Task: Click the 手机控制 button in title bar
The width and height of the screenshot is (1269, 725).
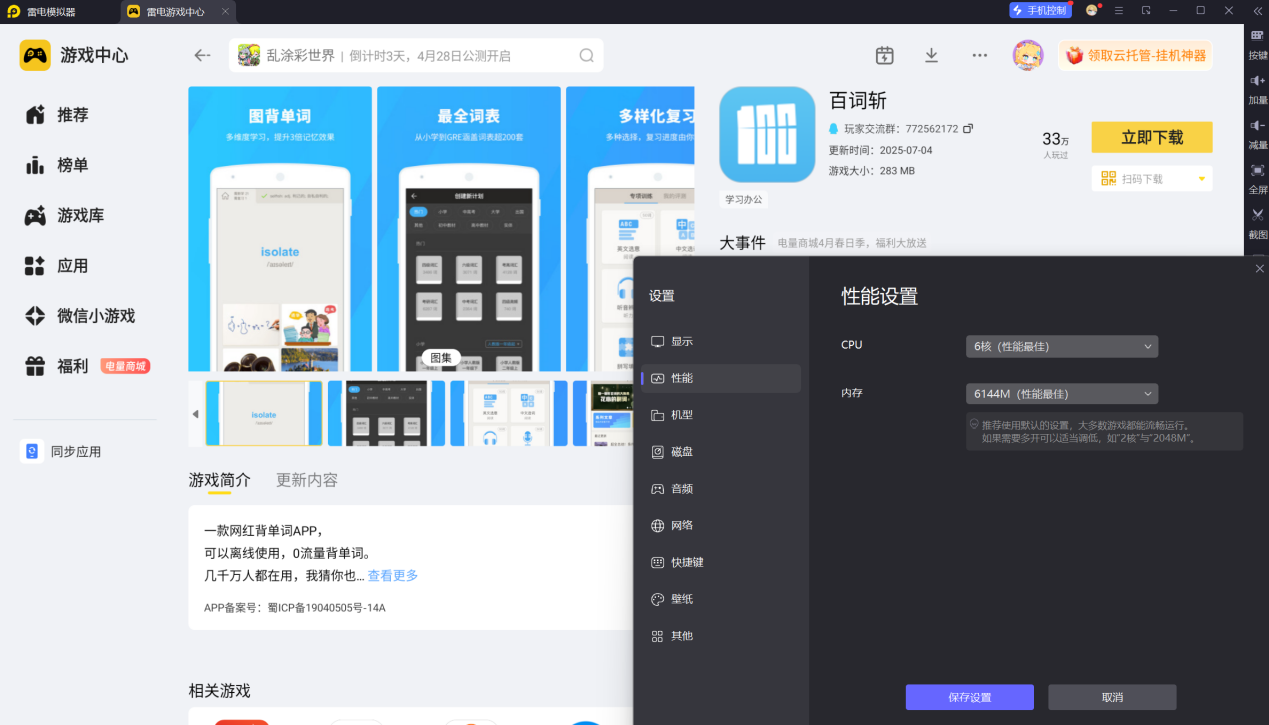Action: point(1041,10)
